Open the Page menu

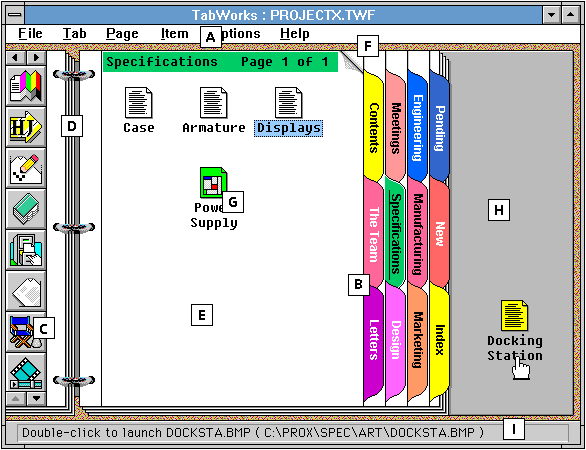point(122,34)
